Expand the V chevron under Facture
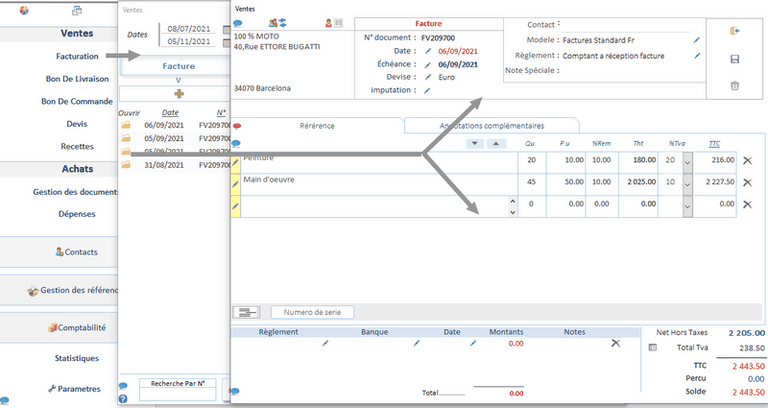This screenshot has width=768, height=408. click(178, 80)
